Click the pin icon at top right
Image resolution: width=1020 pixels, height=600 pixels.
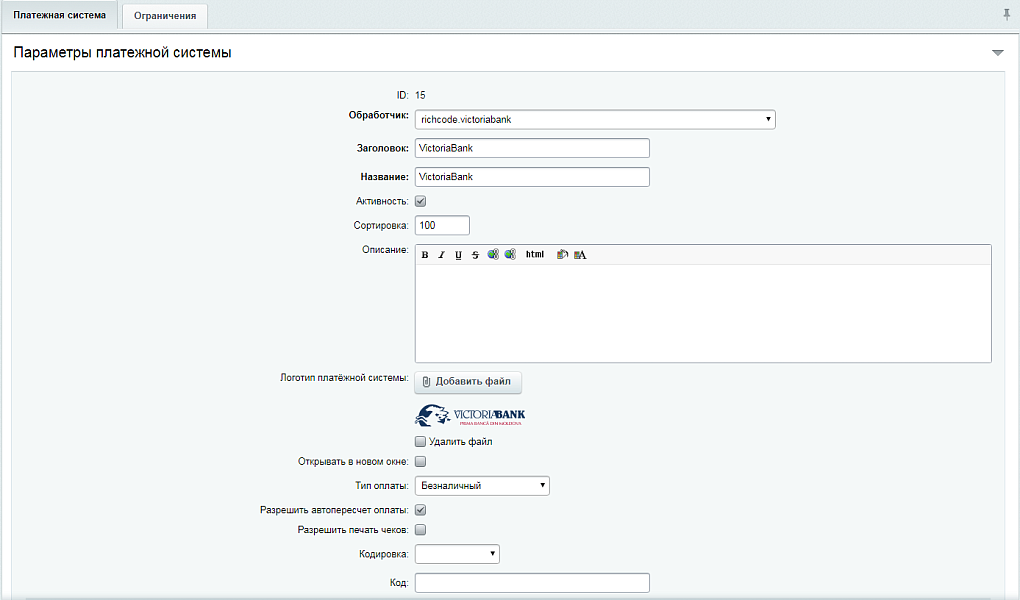pyautogui.click(x=1006, y=14)
